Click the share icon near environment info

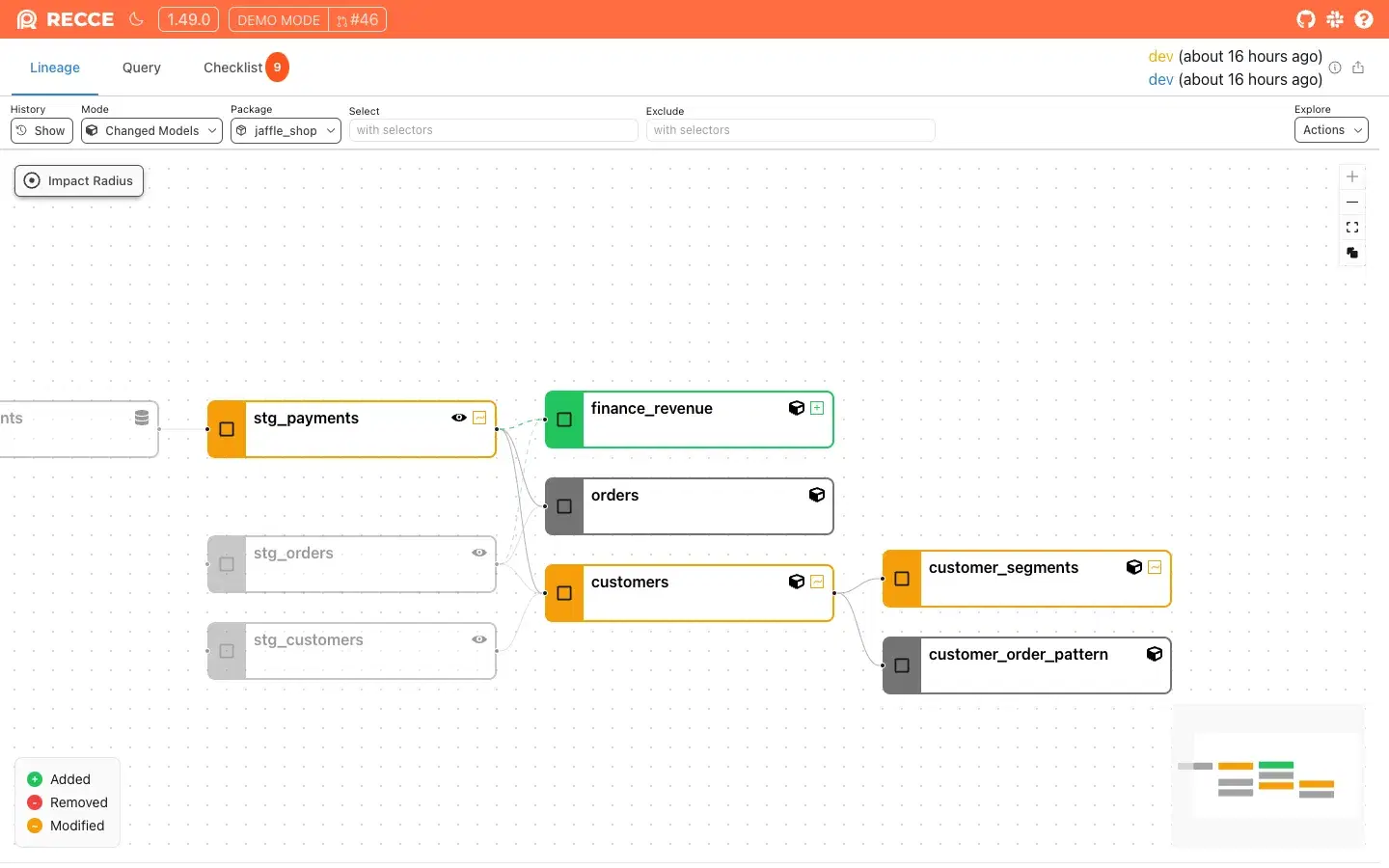[1358, 68]
